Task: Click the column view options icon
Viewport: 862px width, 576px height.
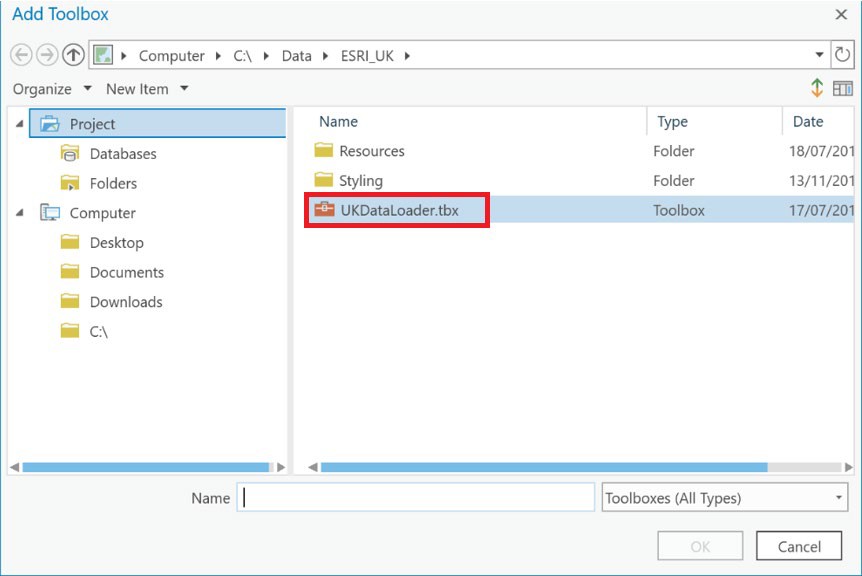Action: coord(841,88)
